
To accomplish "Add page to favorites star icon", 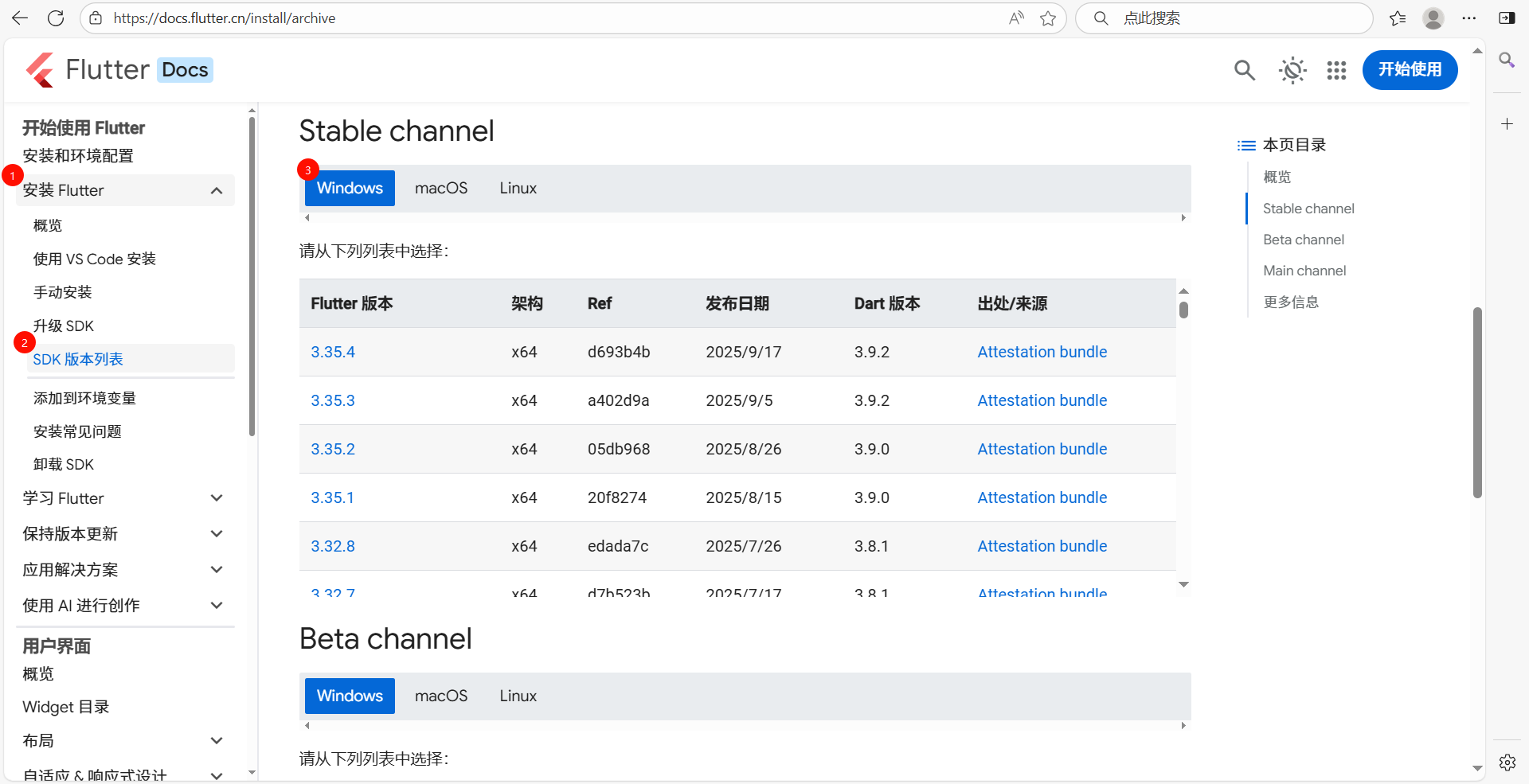I will (x=1048, y=18).
